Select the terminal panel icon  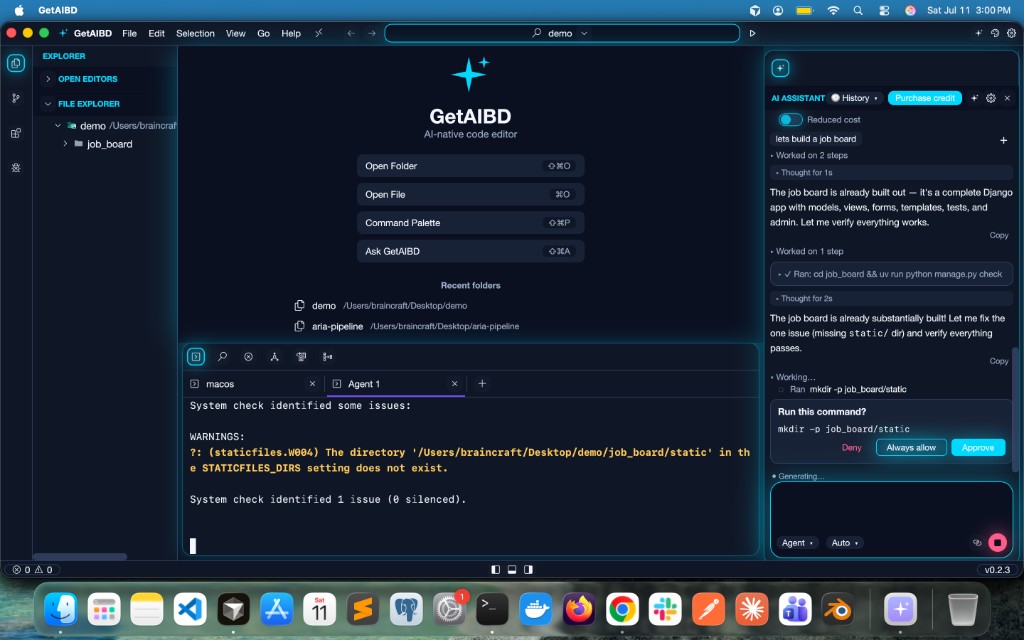click(196, 357)
